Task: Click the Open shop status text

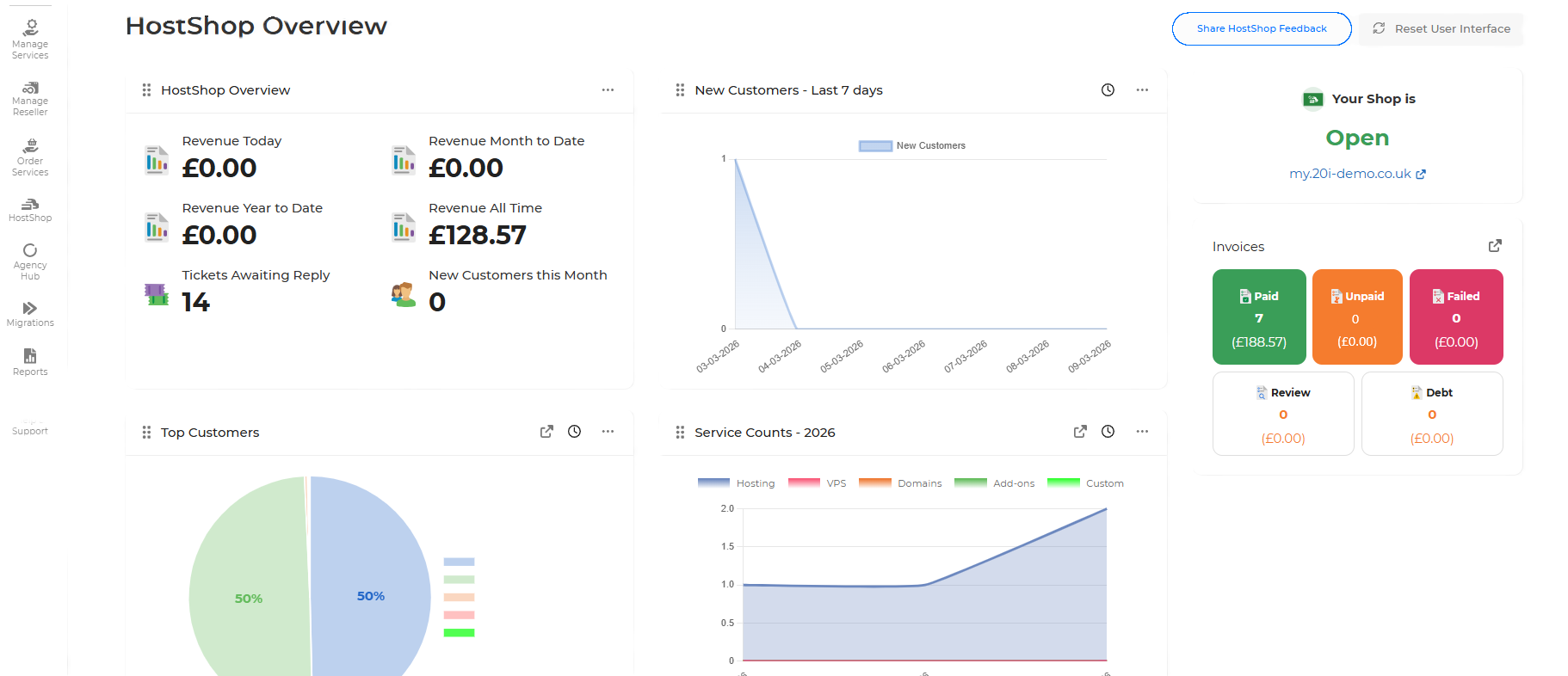Action: point(1357,138)
